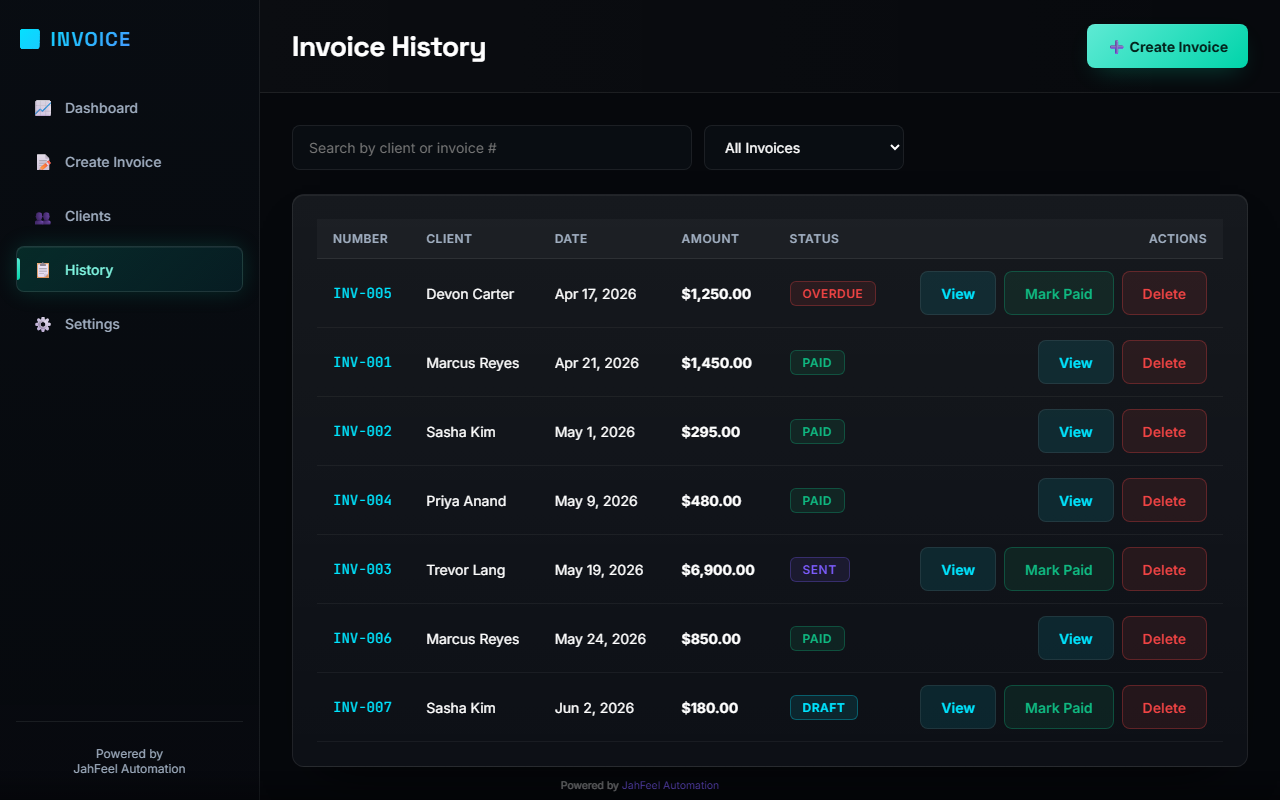
Task: Click client name Devon Carter
Action: click(x=470, y=294)
